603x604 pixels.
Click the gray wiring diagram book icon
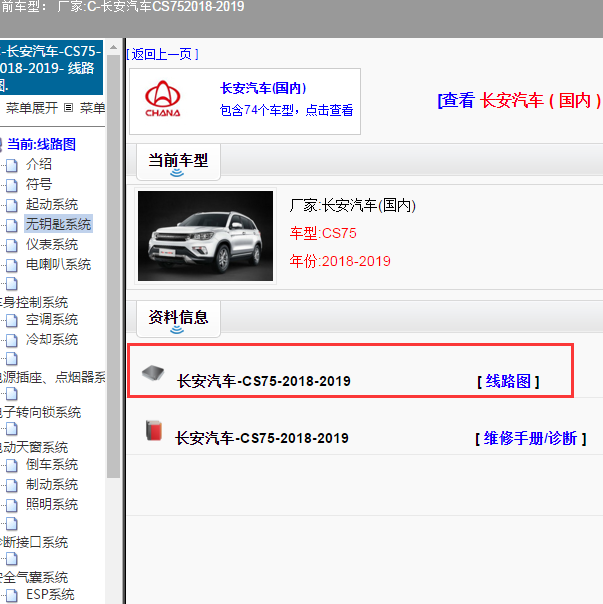click(x=153, y=372)
